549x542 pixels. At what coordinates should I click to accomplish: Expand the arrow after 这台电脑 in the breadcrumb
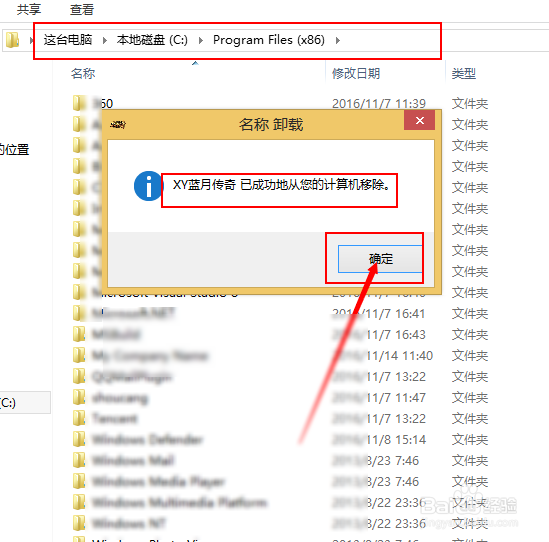(x=104, y=40)
